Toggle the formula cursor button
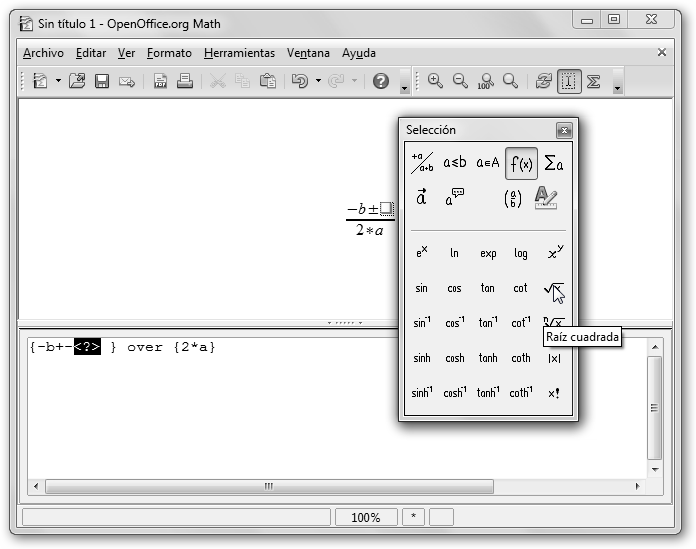The height and width of the screenshot is (549, 696). [x=569, y=82]
